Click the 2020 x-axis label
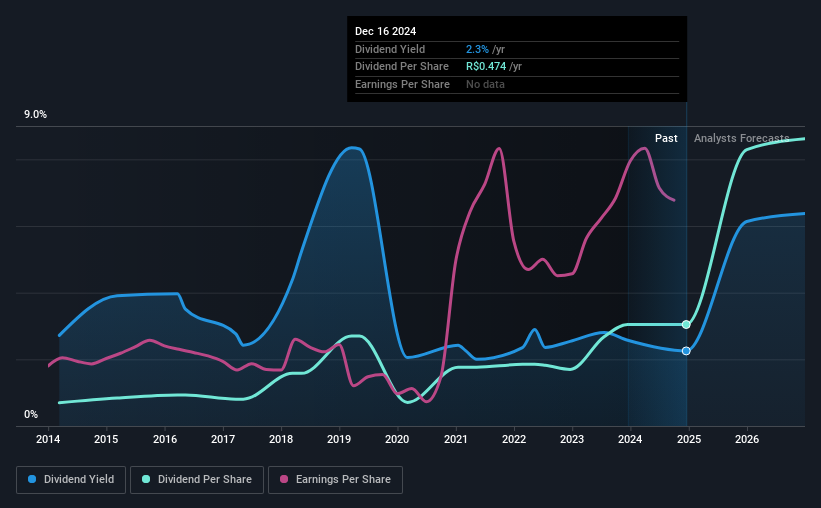Viewport: 821px width, 508px height. 397,439
